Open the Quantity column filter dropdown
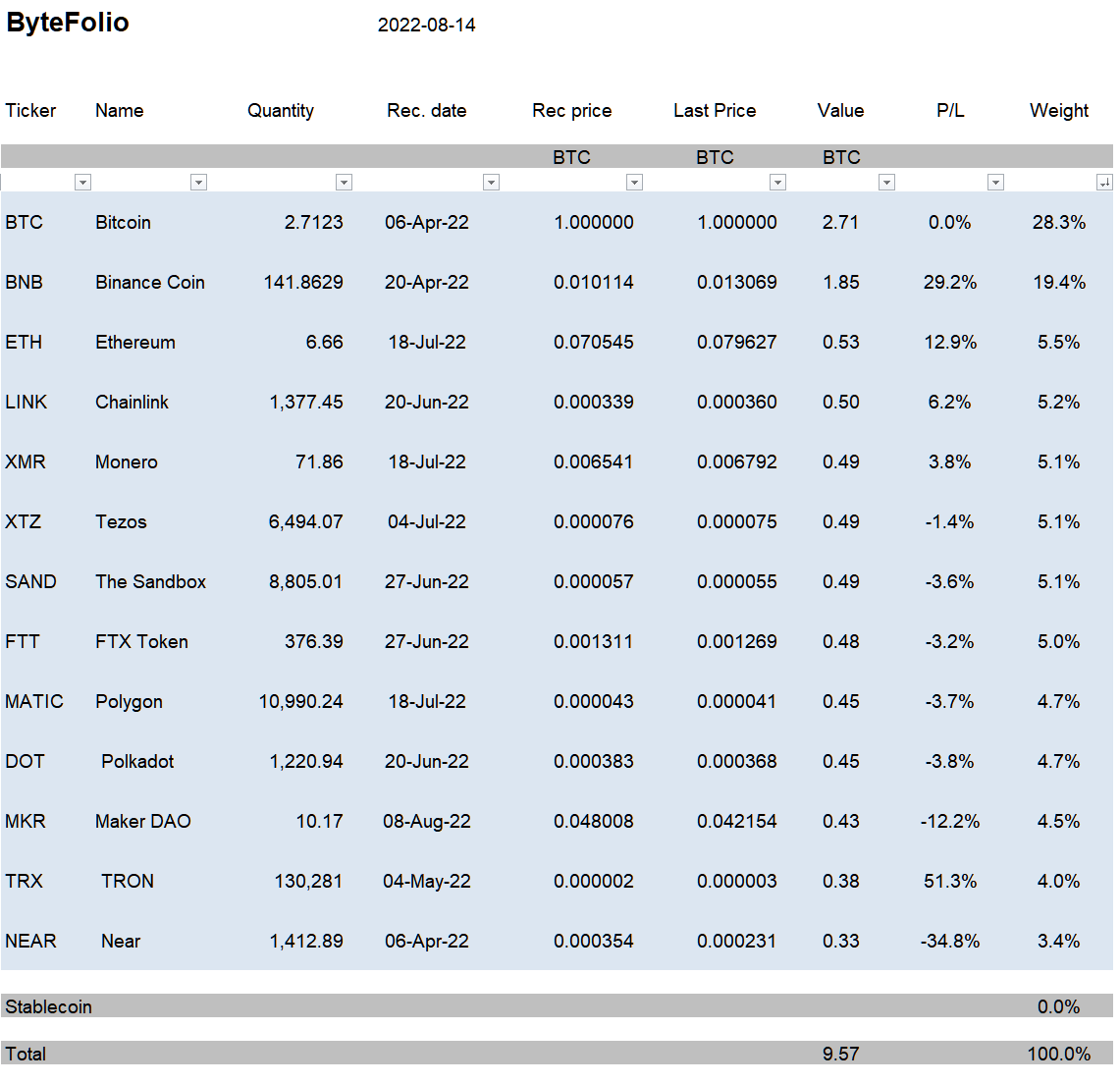Viewport: 1120px width, 1084px height. pos(344,183)
